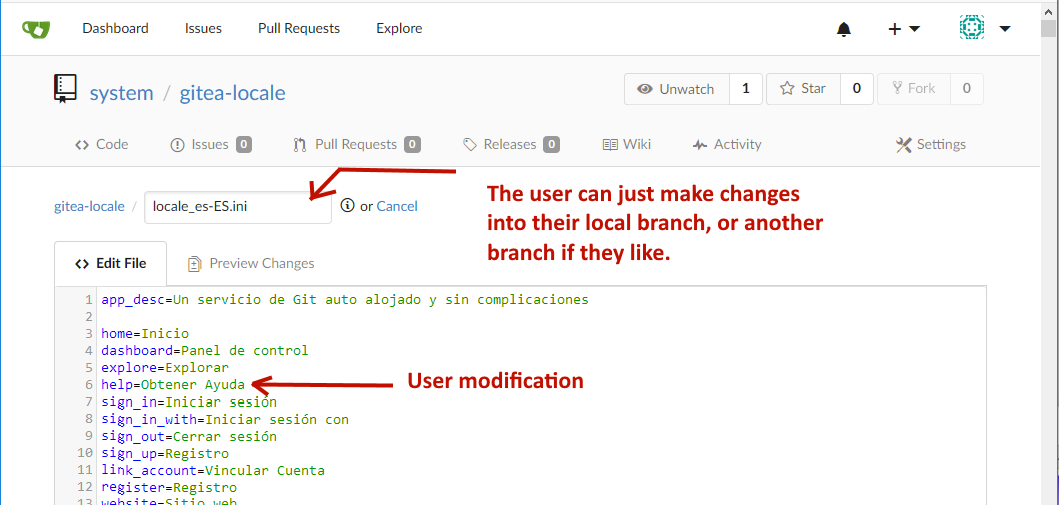Viewport: 1059px width, 505px height.
Task: Click the info icon beside filename field
Action: pos(347,205)
